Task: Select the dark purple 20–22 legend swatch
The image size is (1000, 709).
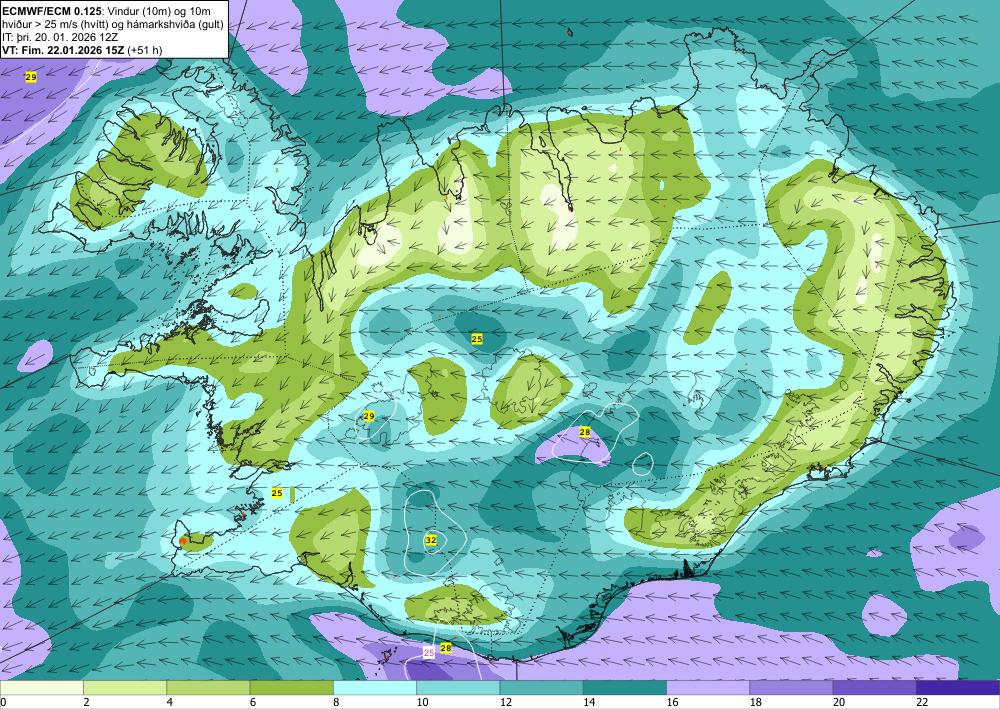Action: tap(874, 688)
